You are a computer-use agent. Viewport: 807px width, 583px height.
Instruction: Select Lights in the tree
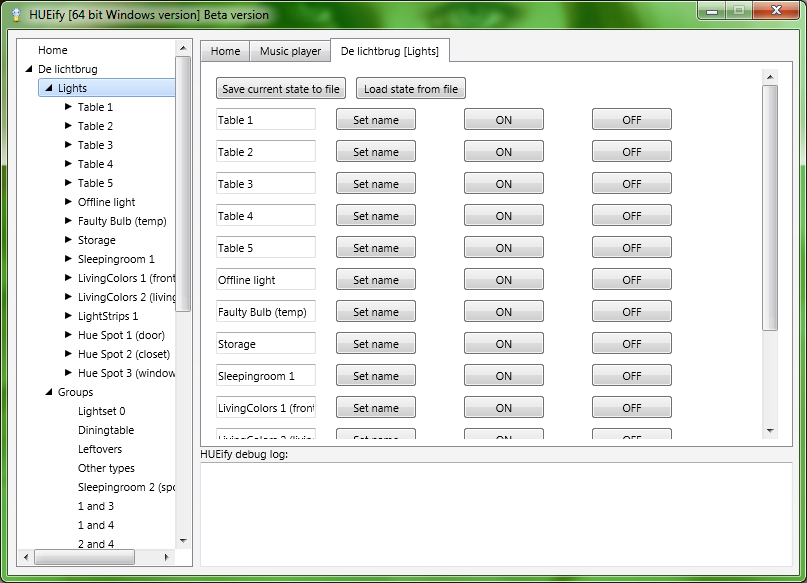(x=72, y=88)
